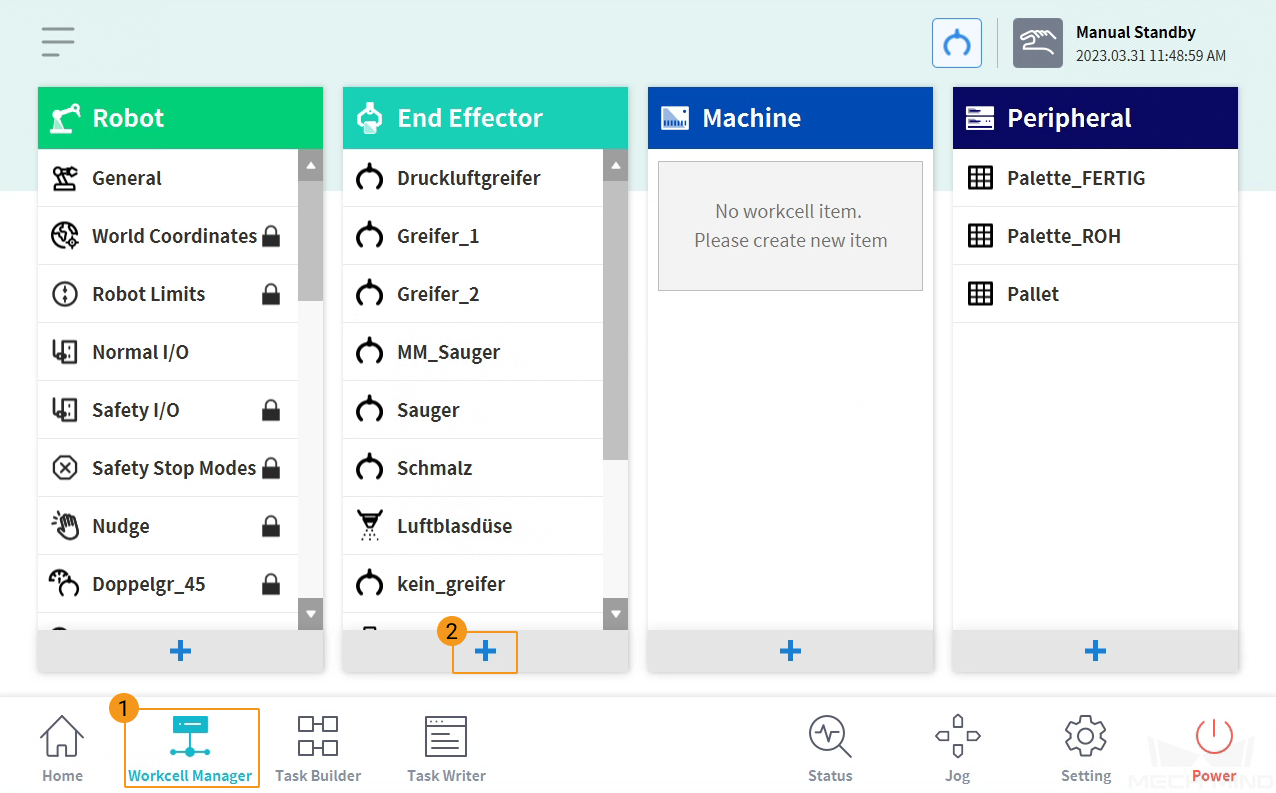The height and width of the screenshot is (793, 1276).
Task: Click the blue robot status icon
Action: pos(957,43)
